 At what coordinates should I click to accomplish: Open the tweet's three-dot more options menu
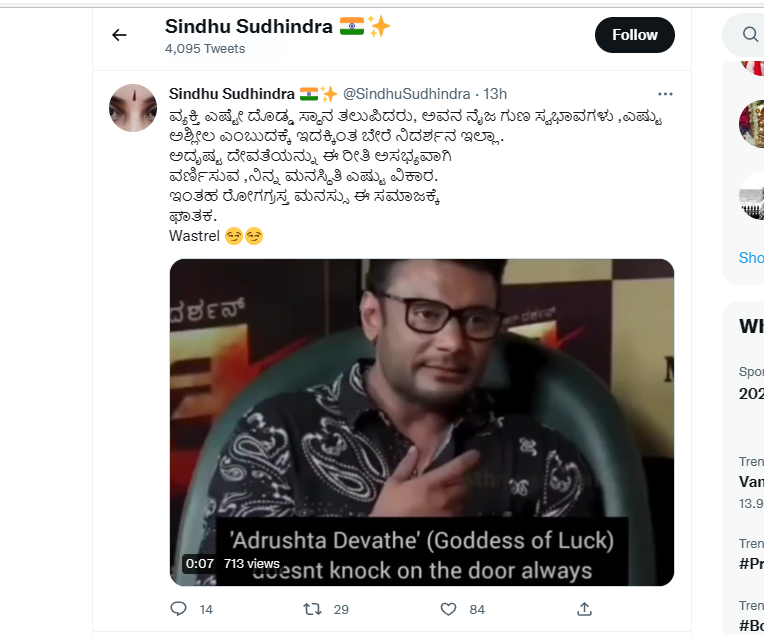coord(665,94)
